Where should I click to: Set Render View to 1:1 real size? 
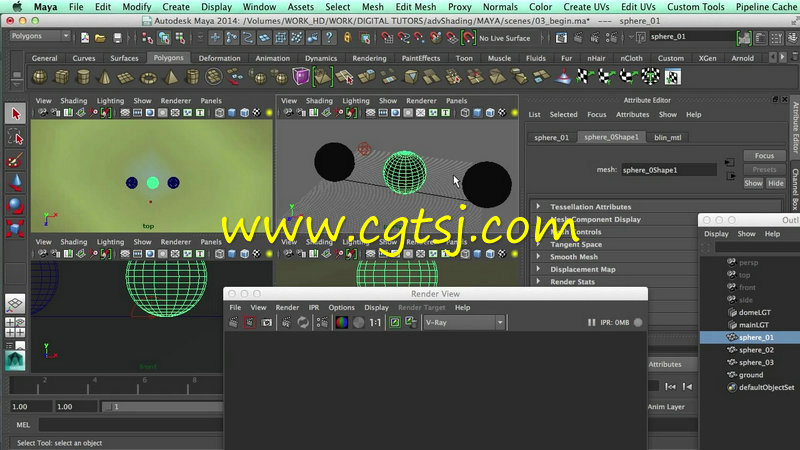click(376, 322)
